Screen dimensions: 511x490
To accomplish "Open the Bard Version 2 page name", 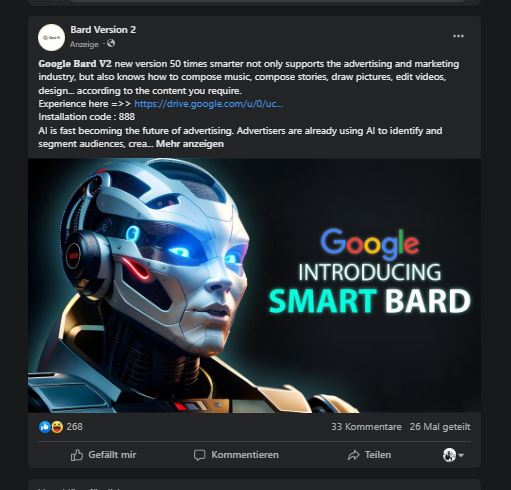I will coord(103,30).
